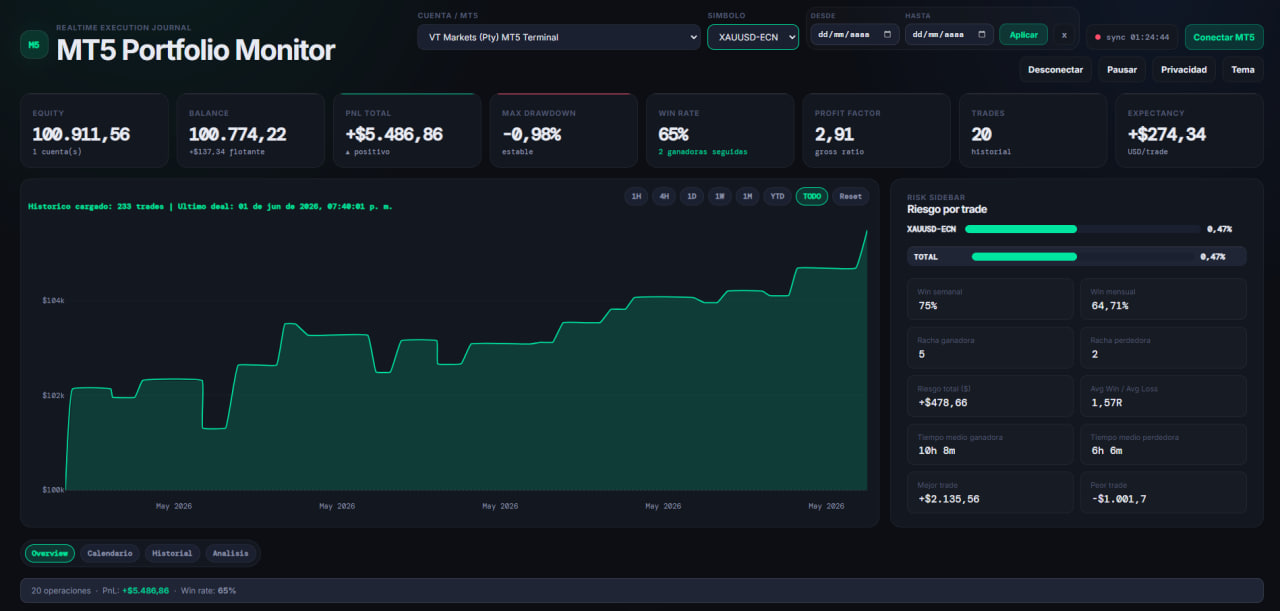Click the Profit Factor value 2,91

[x=834, y=134]
